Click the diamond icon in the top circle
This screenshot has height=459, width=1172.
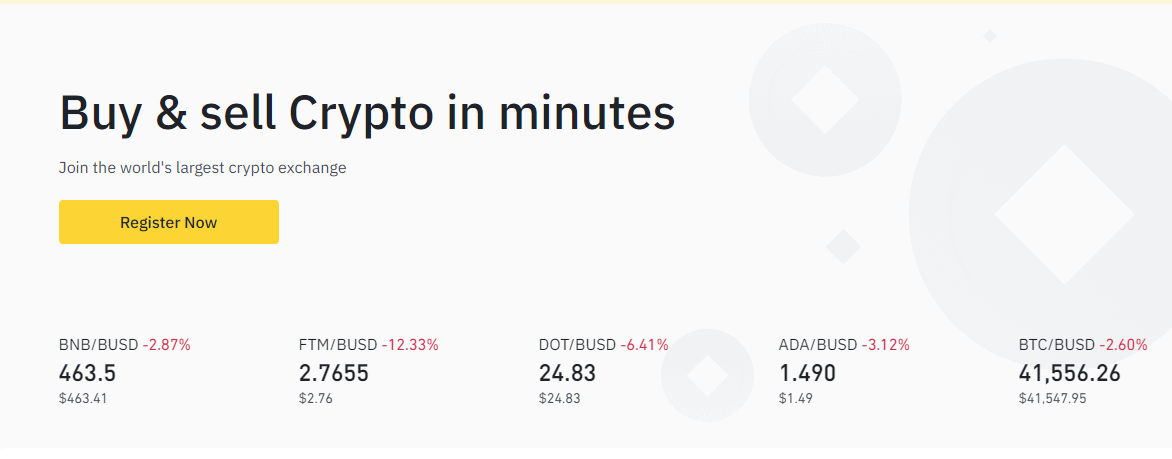825,99
